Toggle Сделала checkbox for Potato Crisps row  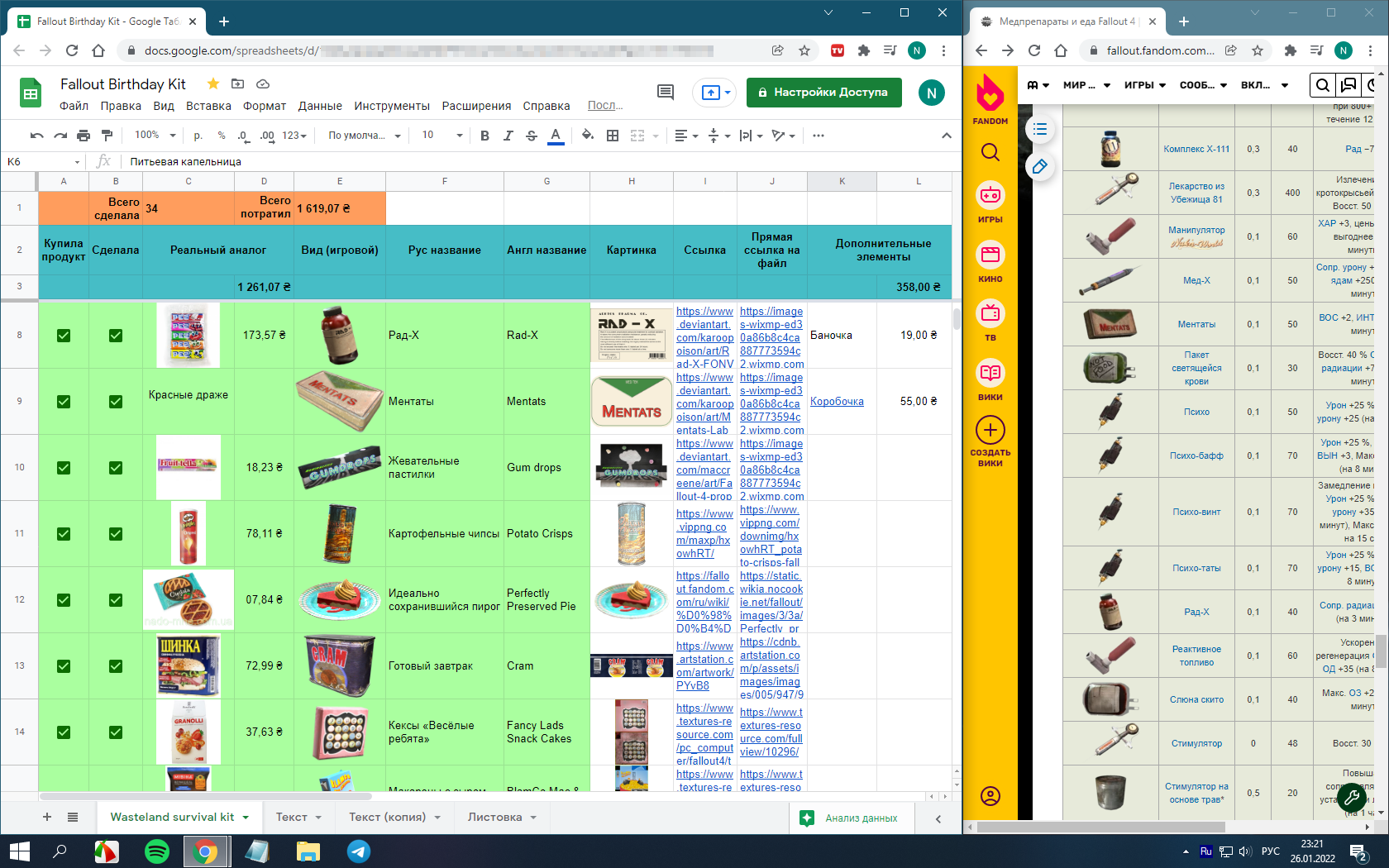coord(116,534)
